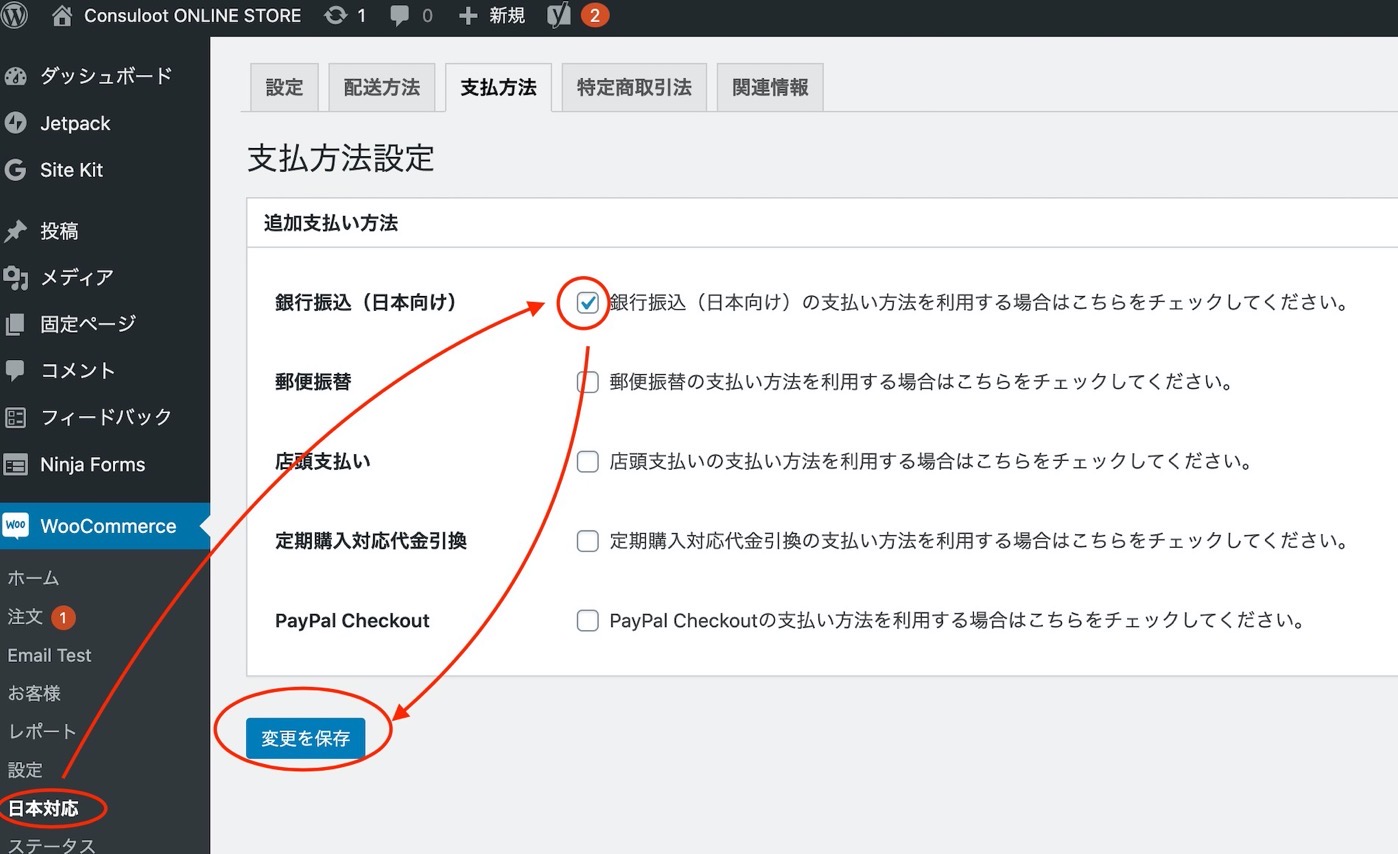Click the 固定ページ pages icon
This screenshot has width=1398, height=854.
pyautogui.click(x=15, y=324)
